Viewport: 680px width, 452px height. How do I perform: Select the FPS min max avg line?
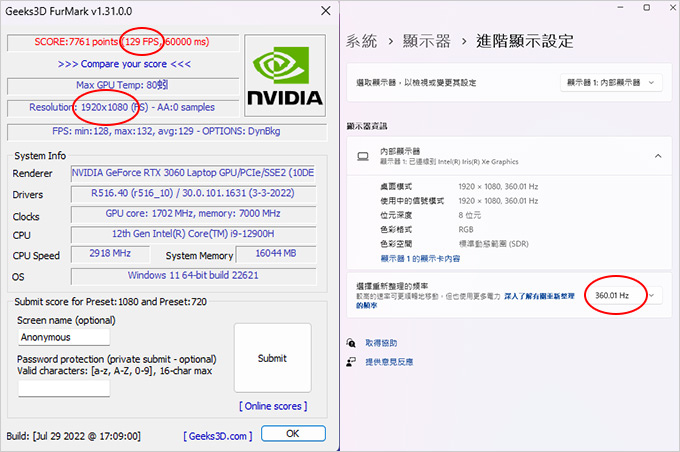click(x=167, y=131)
